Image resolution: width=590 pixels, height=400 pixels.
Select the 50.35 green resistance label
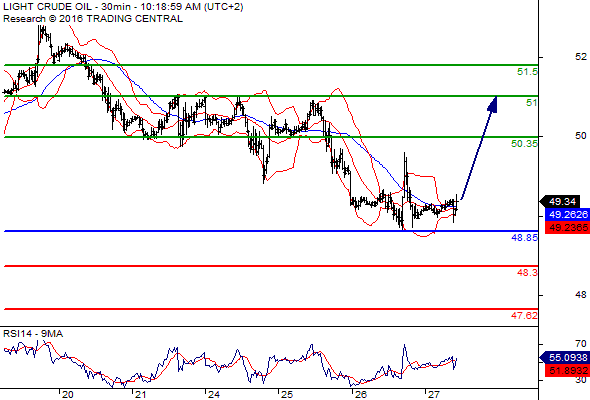click(524, 143)
